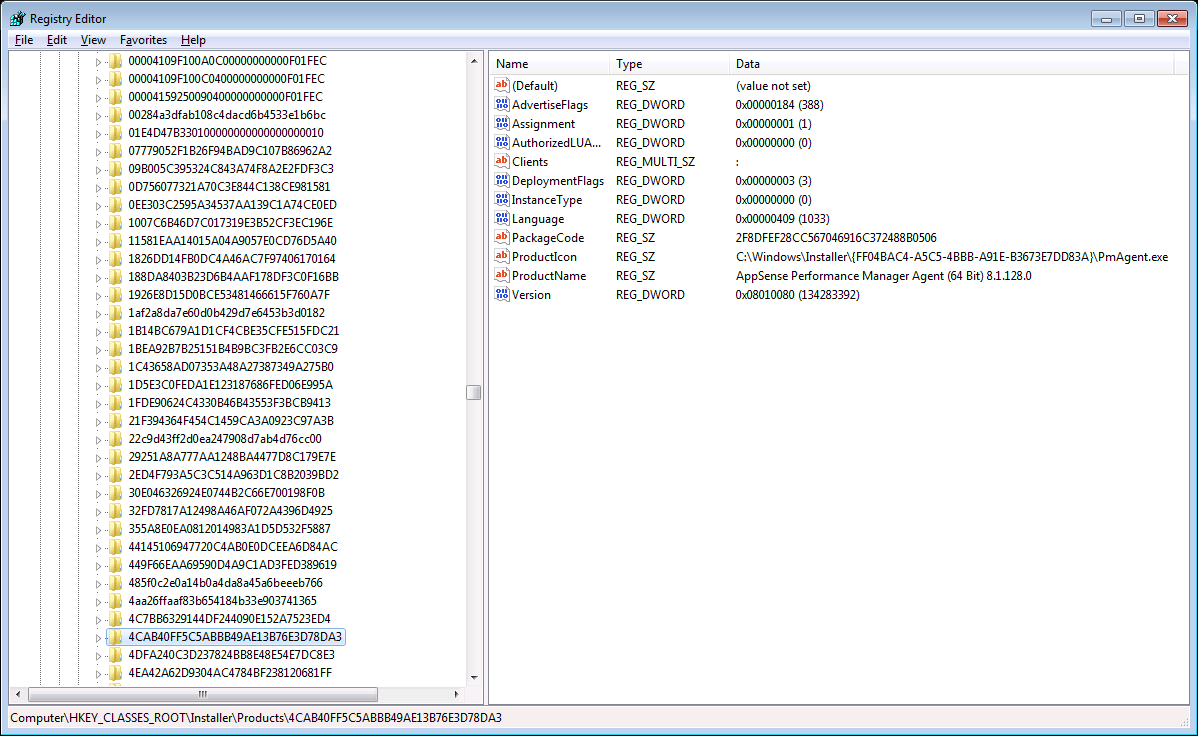Select key 449F66EAA69590D4A9C1AD3FED389619
This screenshot has height=736, width=1198.
click(x=232, y=565)
